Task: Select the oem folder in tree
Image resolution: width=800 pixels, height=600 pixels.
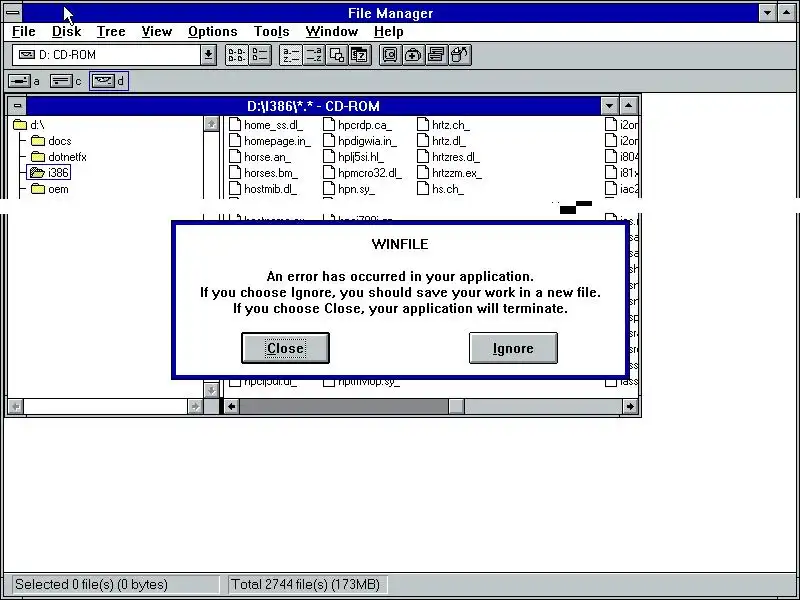Action: (49, 189)
